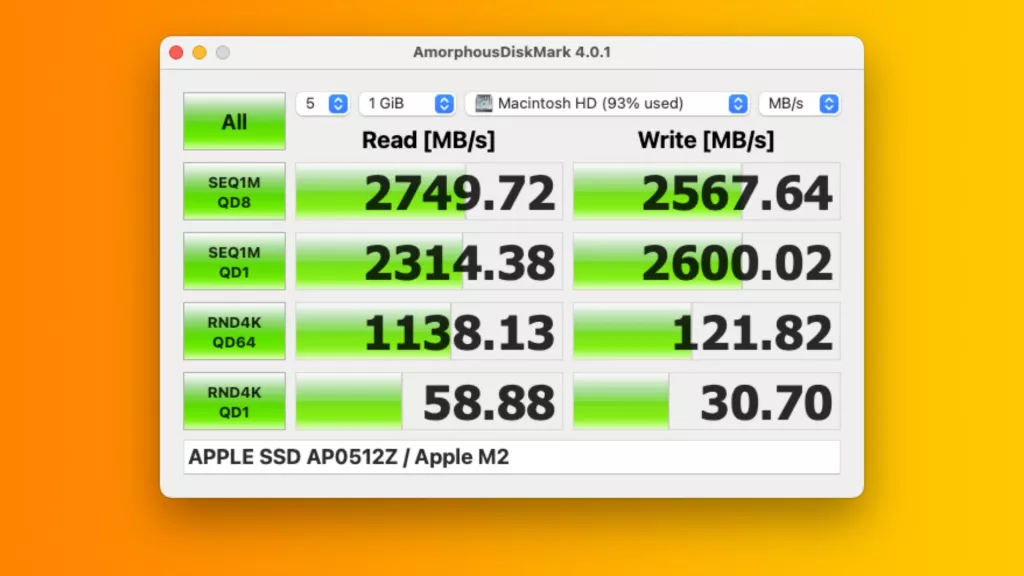Screen dimensions: 1024x576
Task: Click the Read [MB/s] column header
Action: (428, 140)
